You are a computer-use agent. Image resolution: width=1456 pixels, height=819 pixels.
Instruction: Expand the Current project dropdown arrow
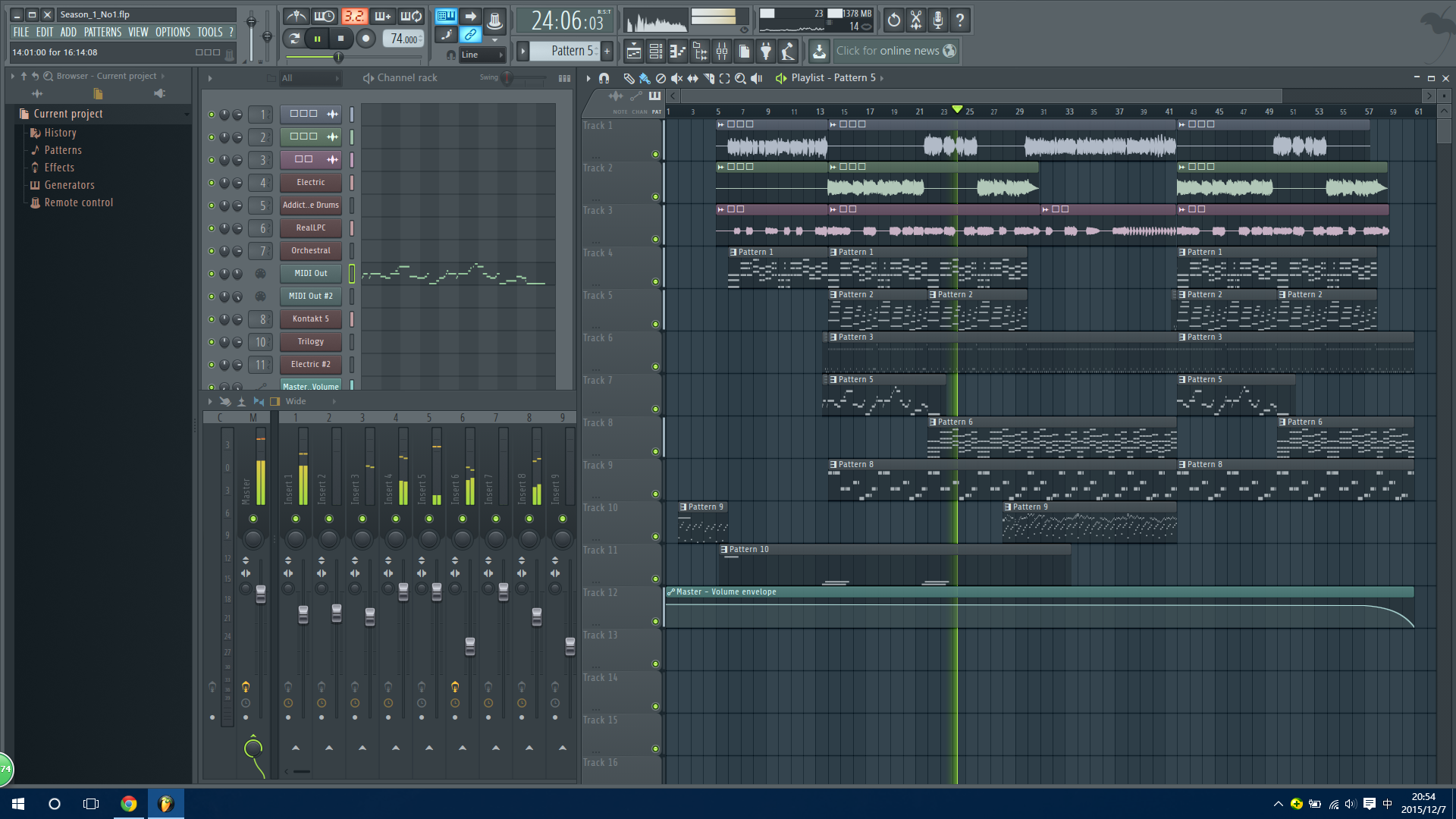point(187,115)
